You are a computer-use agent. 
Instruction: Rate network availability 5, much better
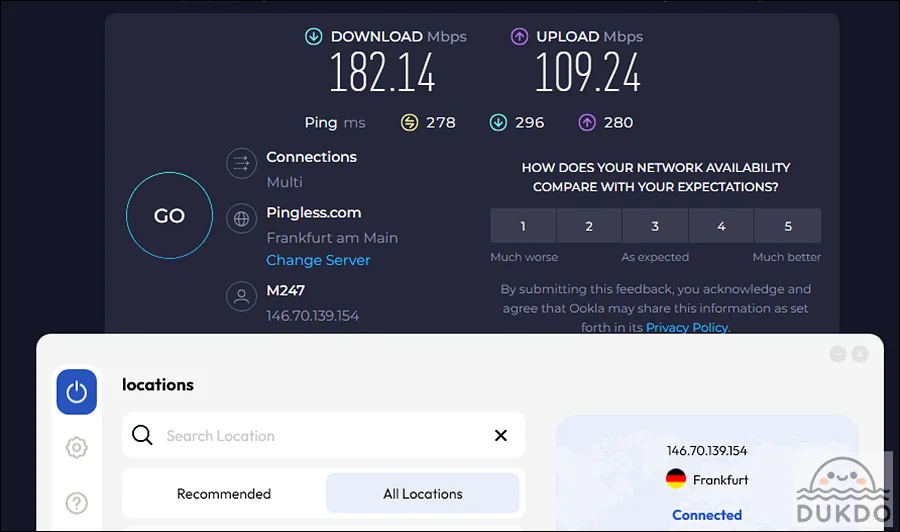click(788, 226)
